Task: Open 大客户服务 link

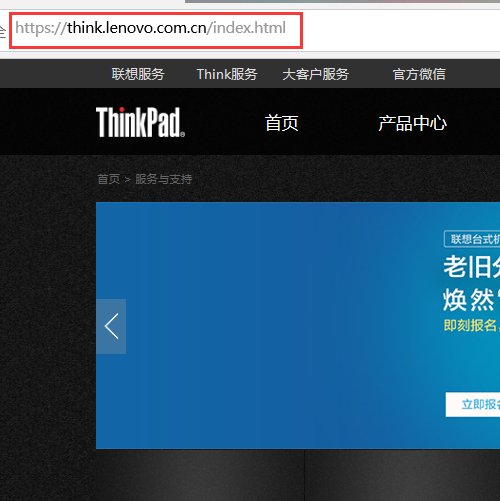Action: click(x=315, y=74)
